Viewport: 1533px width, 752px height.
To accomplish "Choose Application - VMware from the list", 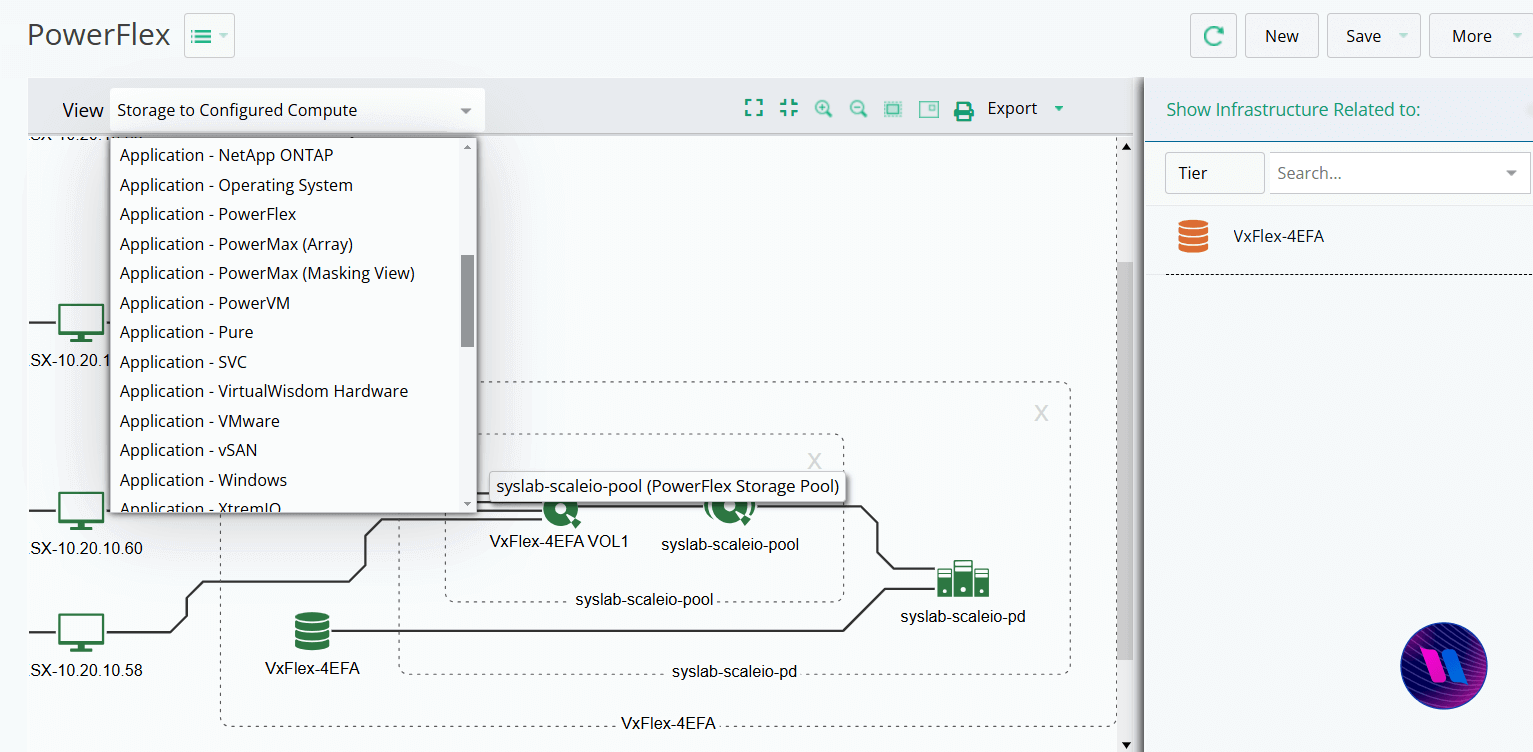I will 200,421.
